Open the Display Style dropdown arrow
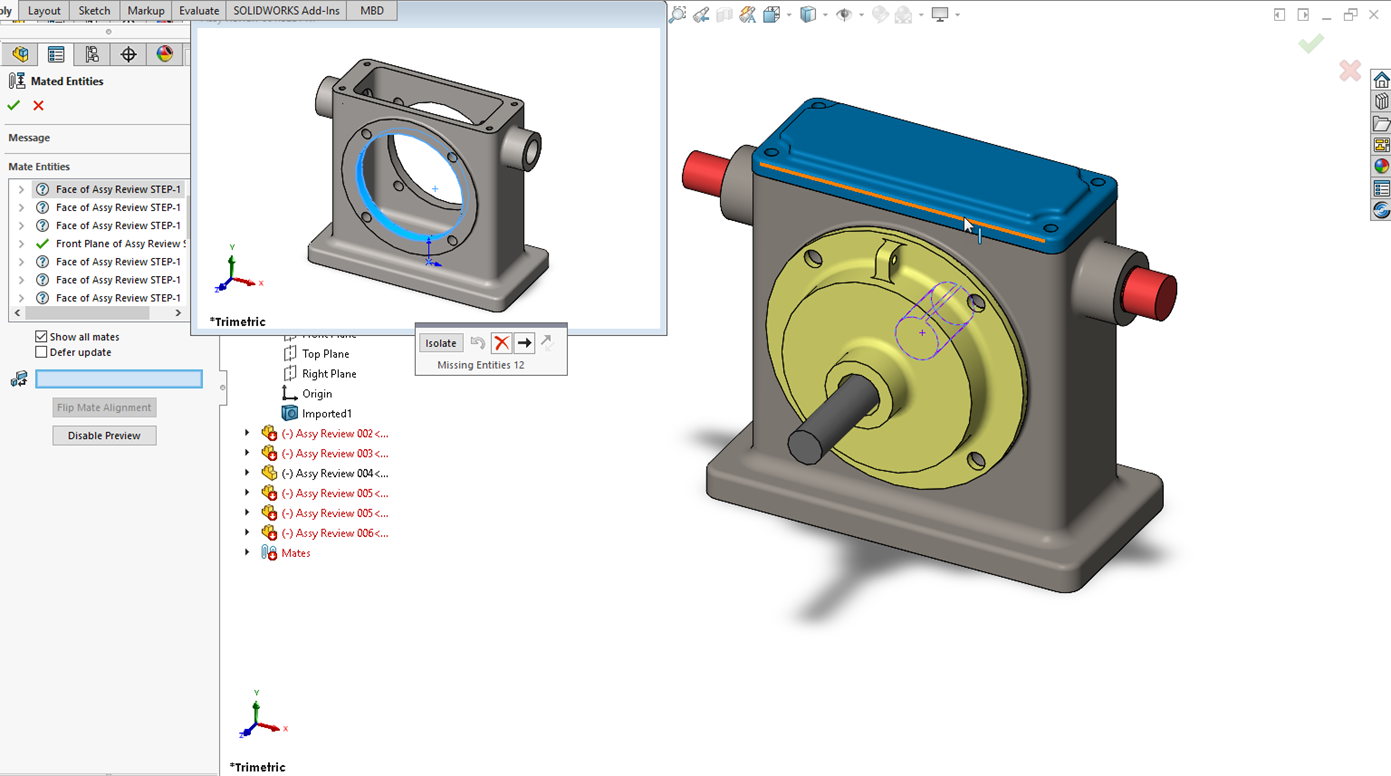 825,15
